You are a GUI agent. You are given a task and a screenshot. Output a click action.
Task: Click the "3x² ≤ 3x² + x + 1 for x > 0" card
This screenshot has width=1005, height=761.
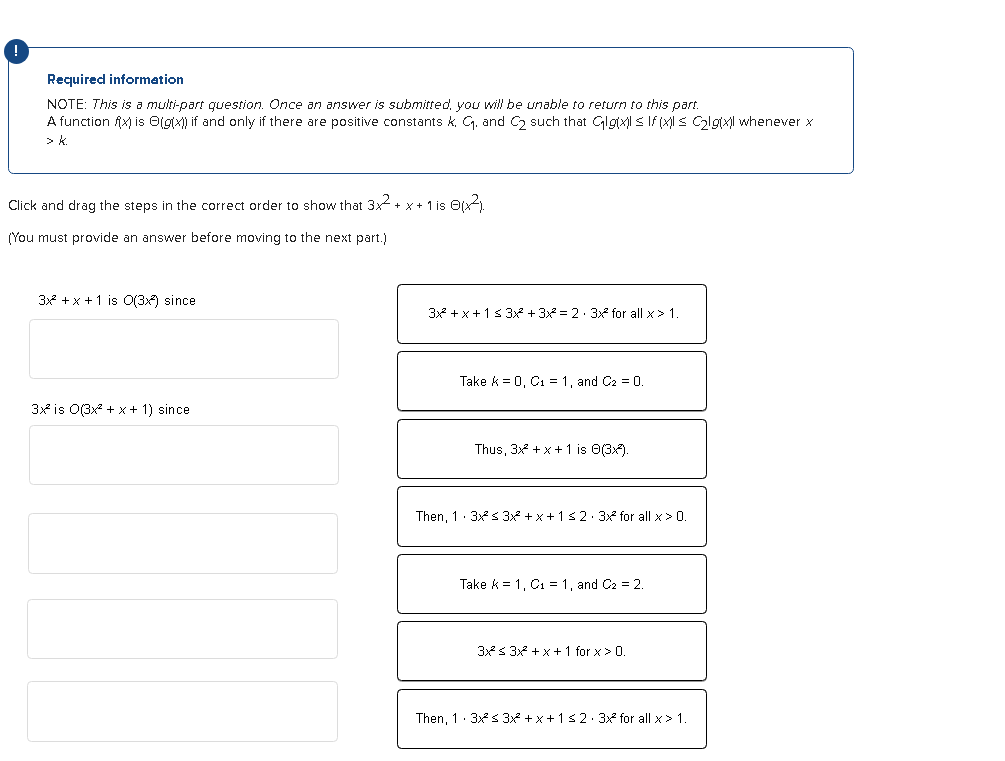point(551,651)
